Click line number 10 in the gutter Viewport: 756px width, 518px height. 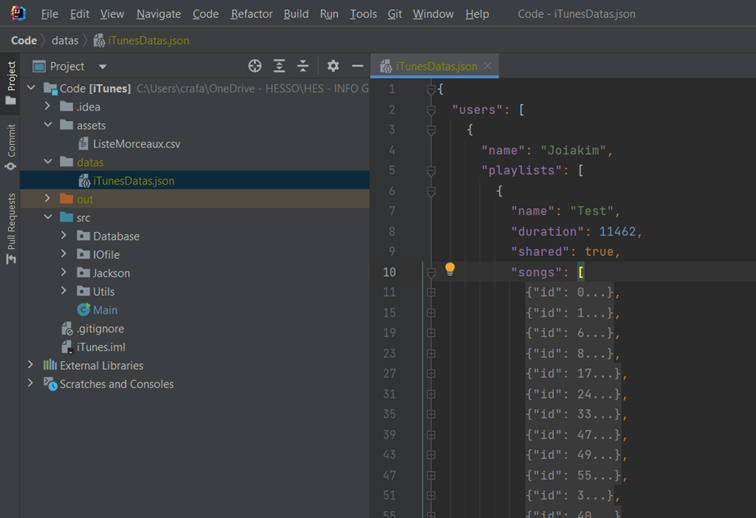point(389,273)
